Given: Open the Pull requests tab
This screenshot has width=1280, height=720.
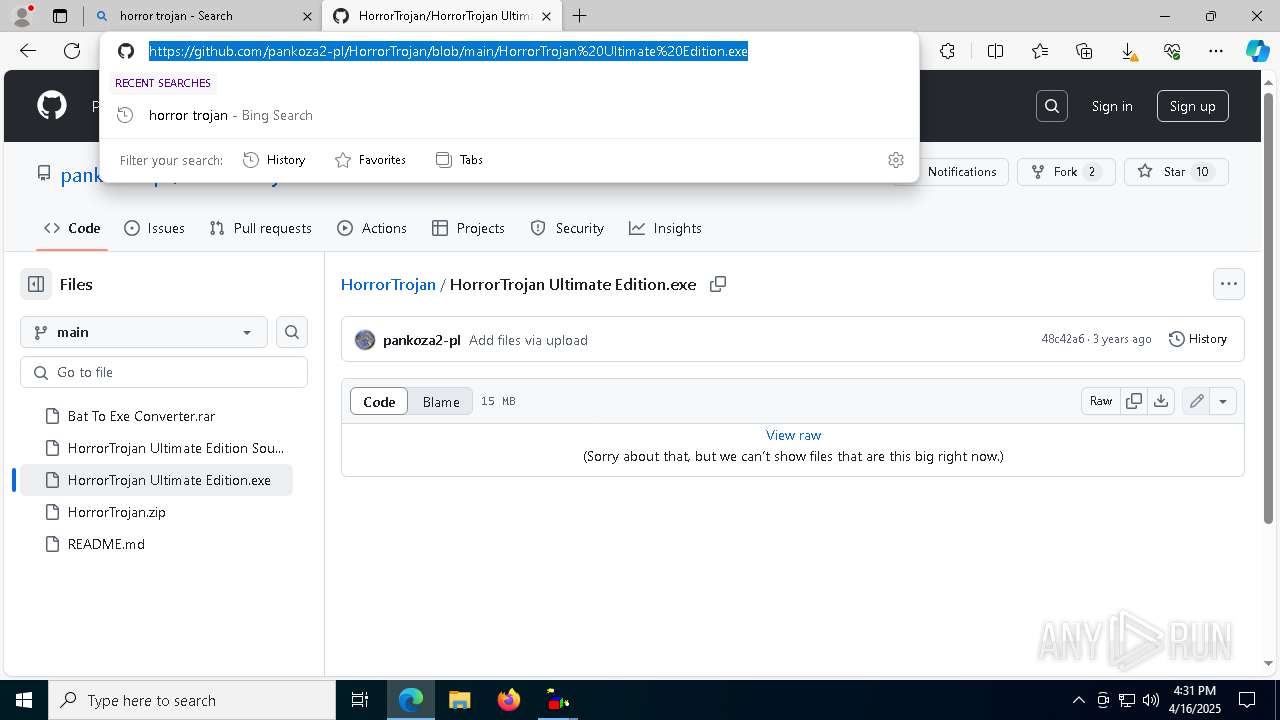Looking at the screenshot, I should coord(261,228).
